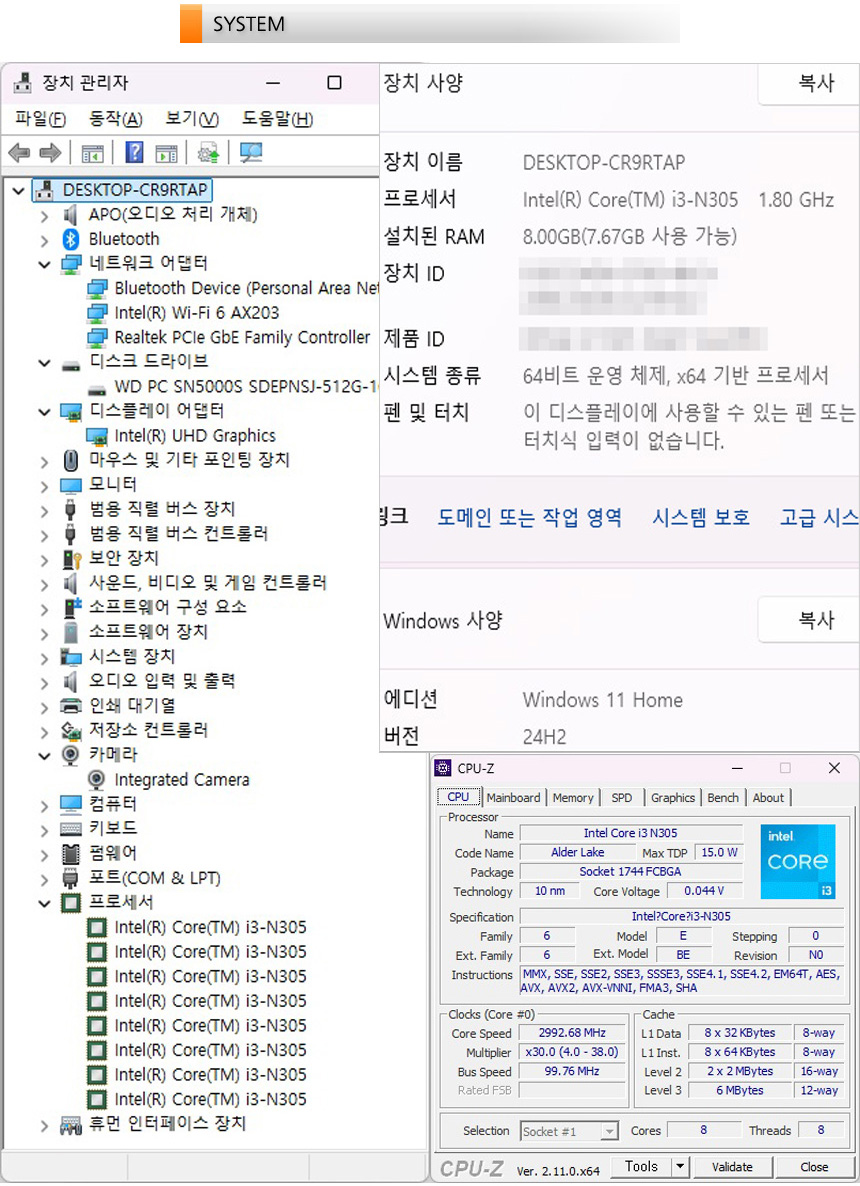The width and height of the screenshot is (860, 1186).
Task: Collapse the 네트워크 어댑터 category
Action: coord(44,264)
